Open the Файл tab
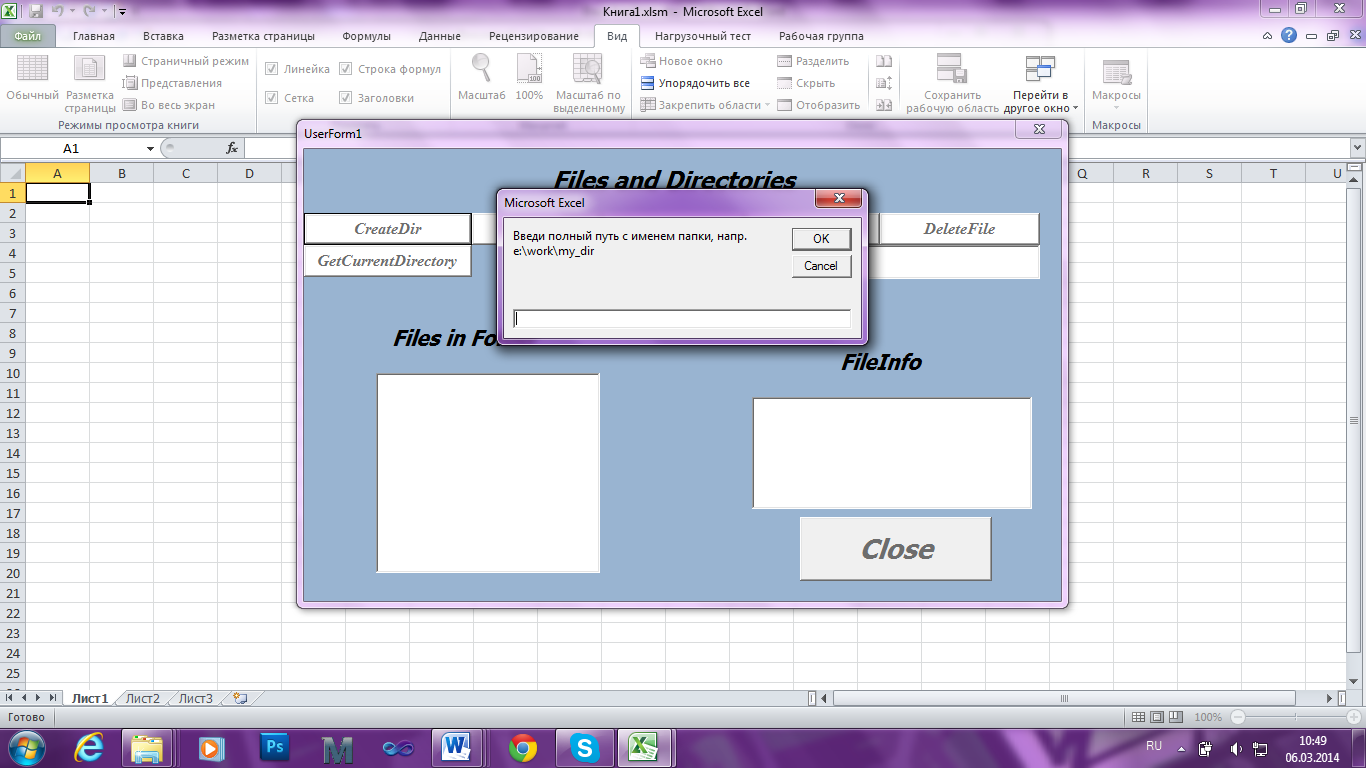Screen dimensions: 1366x768 click(28, 36)
